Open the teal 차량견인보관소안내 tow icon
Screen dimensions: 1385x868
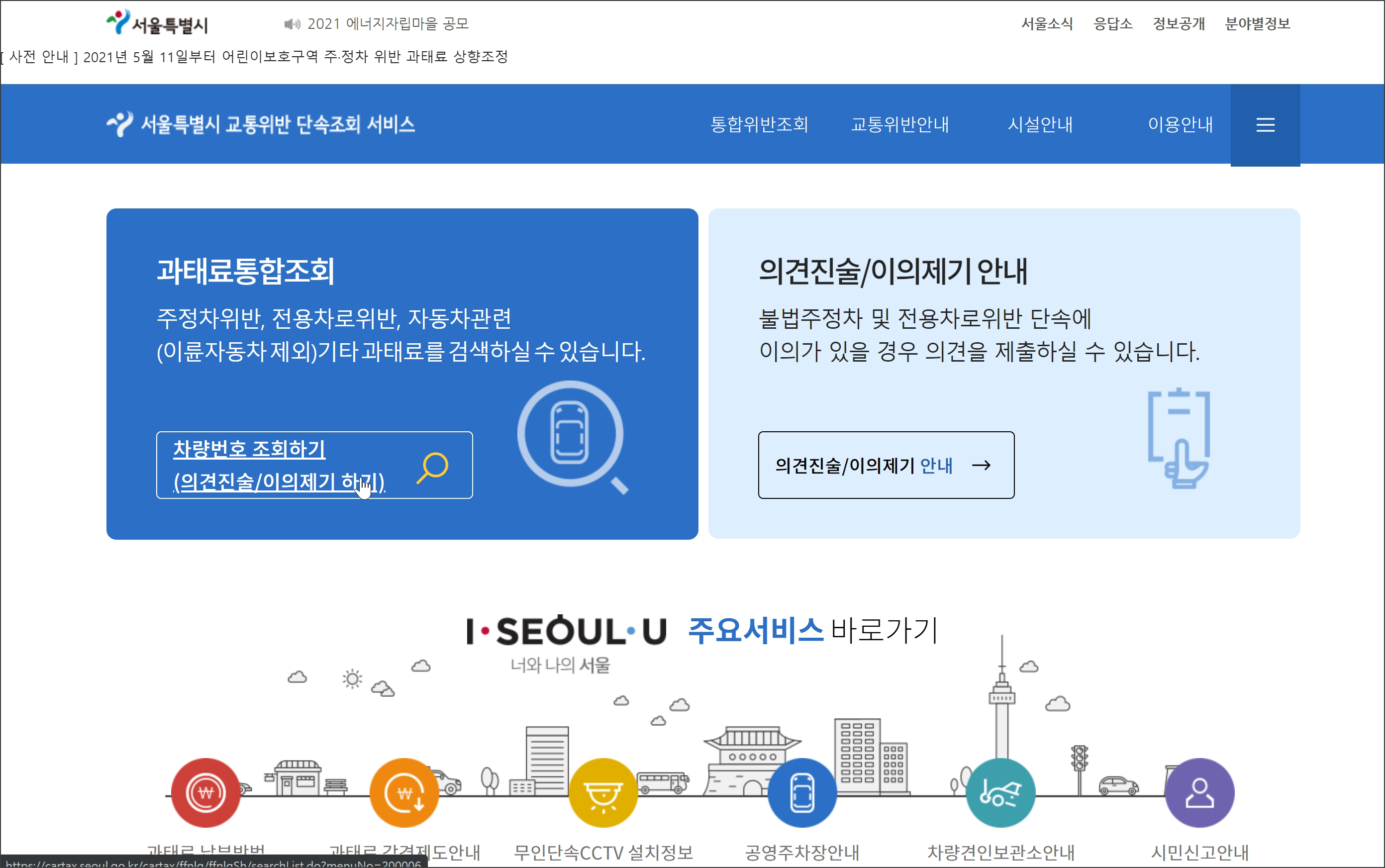click(1000, 792)
